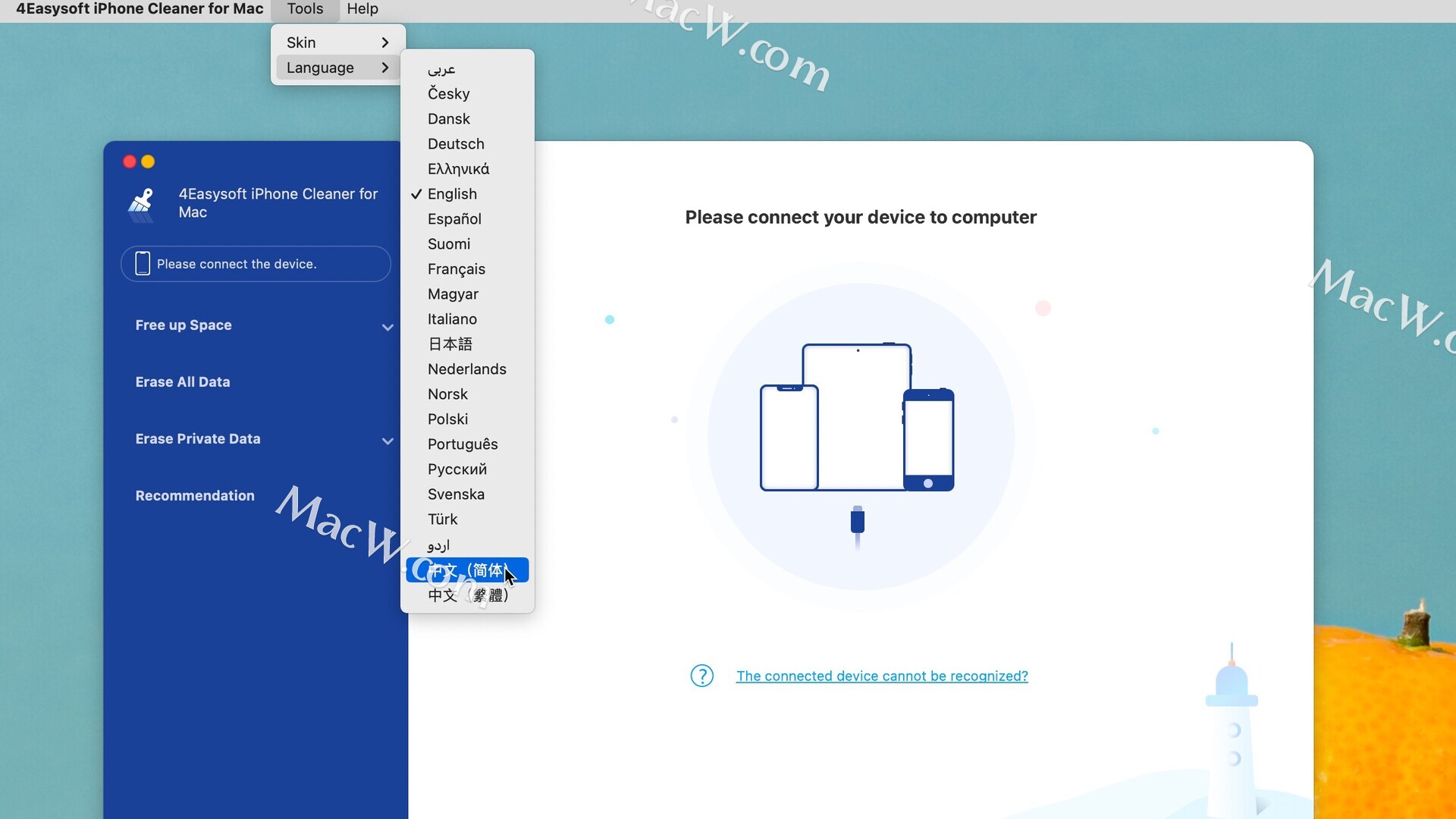
Task: Click 'Please connect your device to computer' heading
Action: tap(861, 217)
